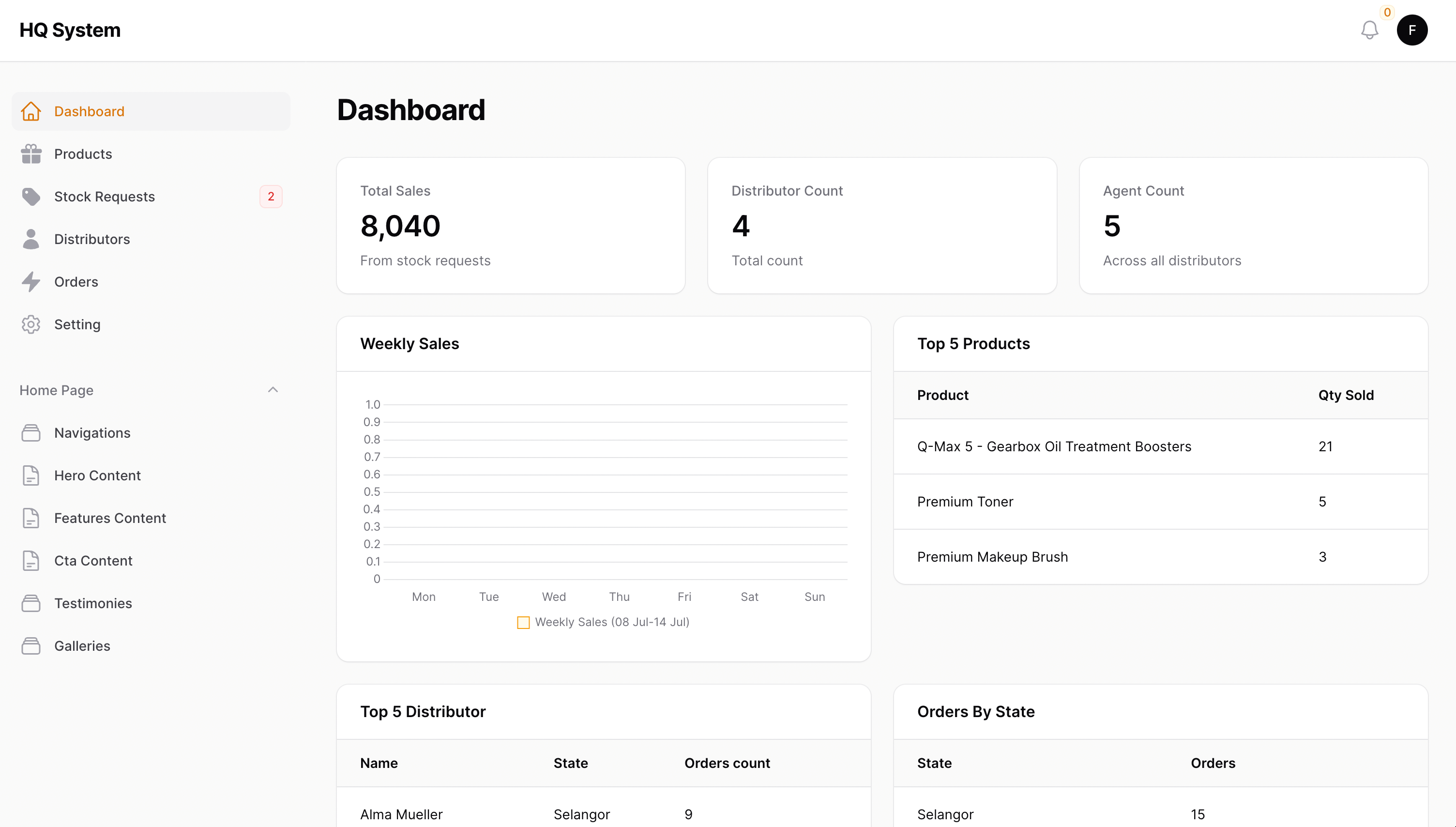
Task: Click the Qty Sold column header
Action: click(x=1346, y=395)
